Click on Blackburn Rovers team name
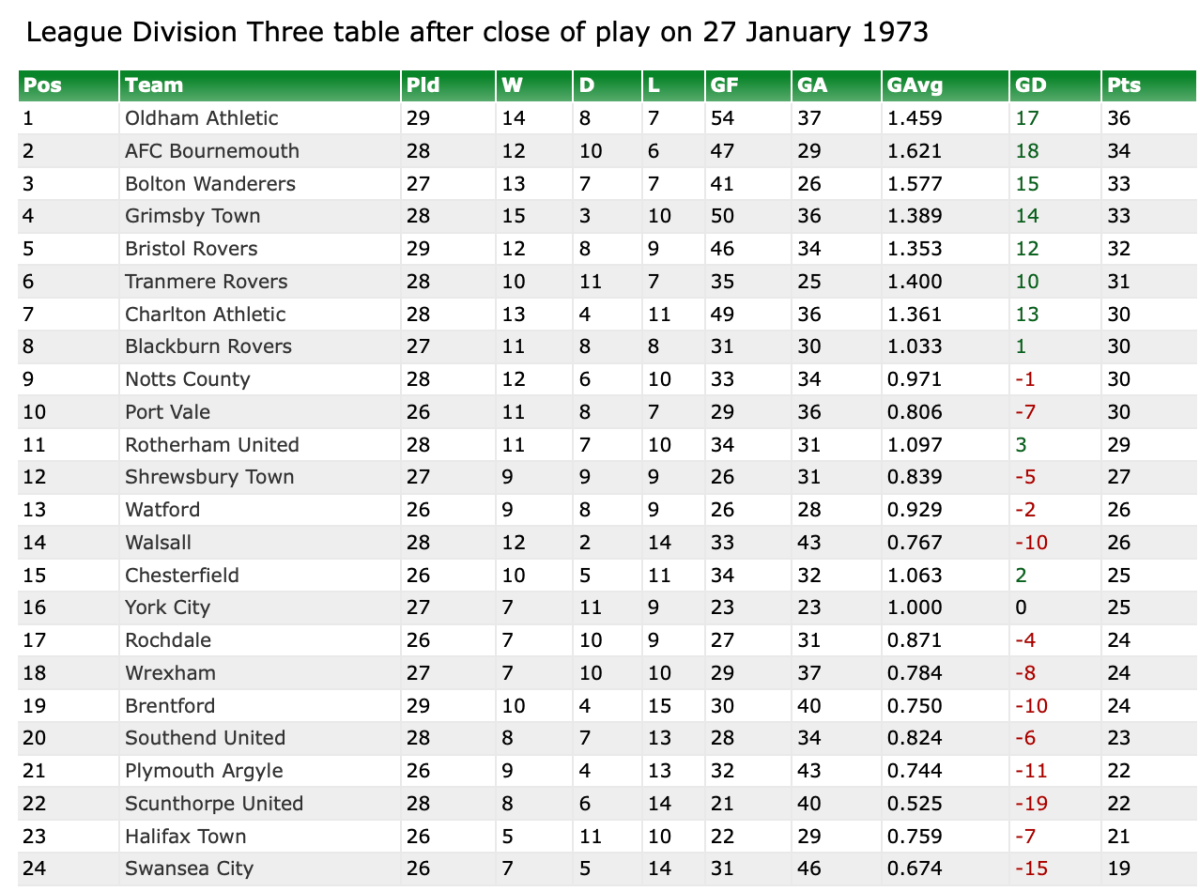 click(x=208, y=346)
